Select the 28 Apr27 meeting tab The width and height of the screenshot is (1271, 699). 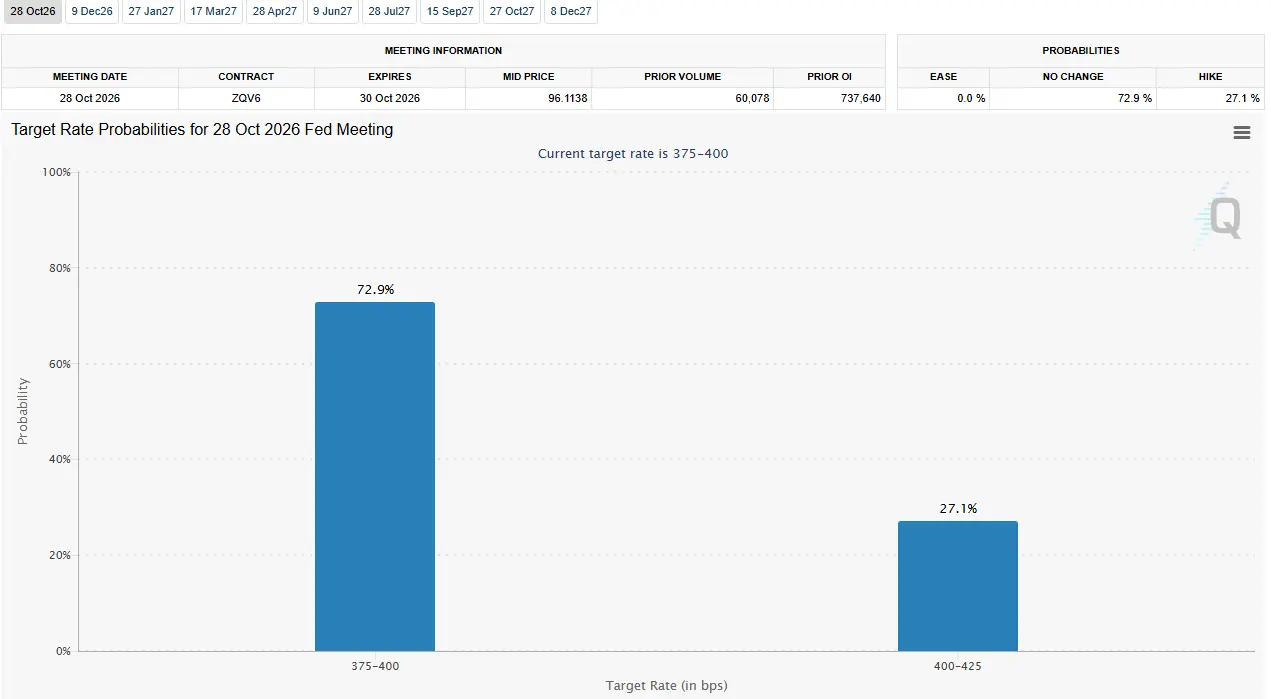pyautogui.click(x=275, y=11)
